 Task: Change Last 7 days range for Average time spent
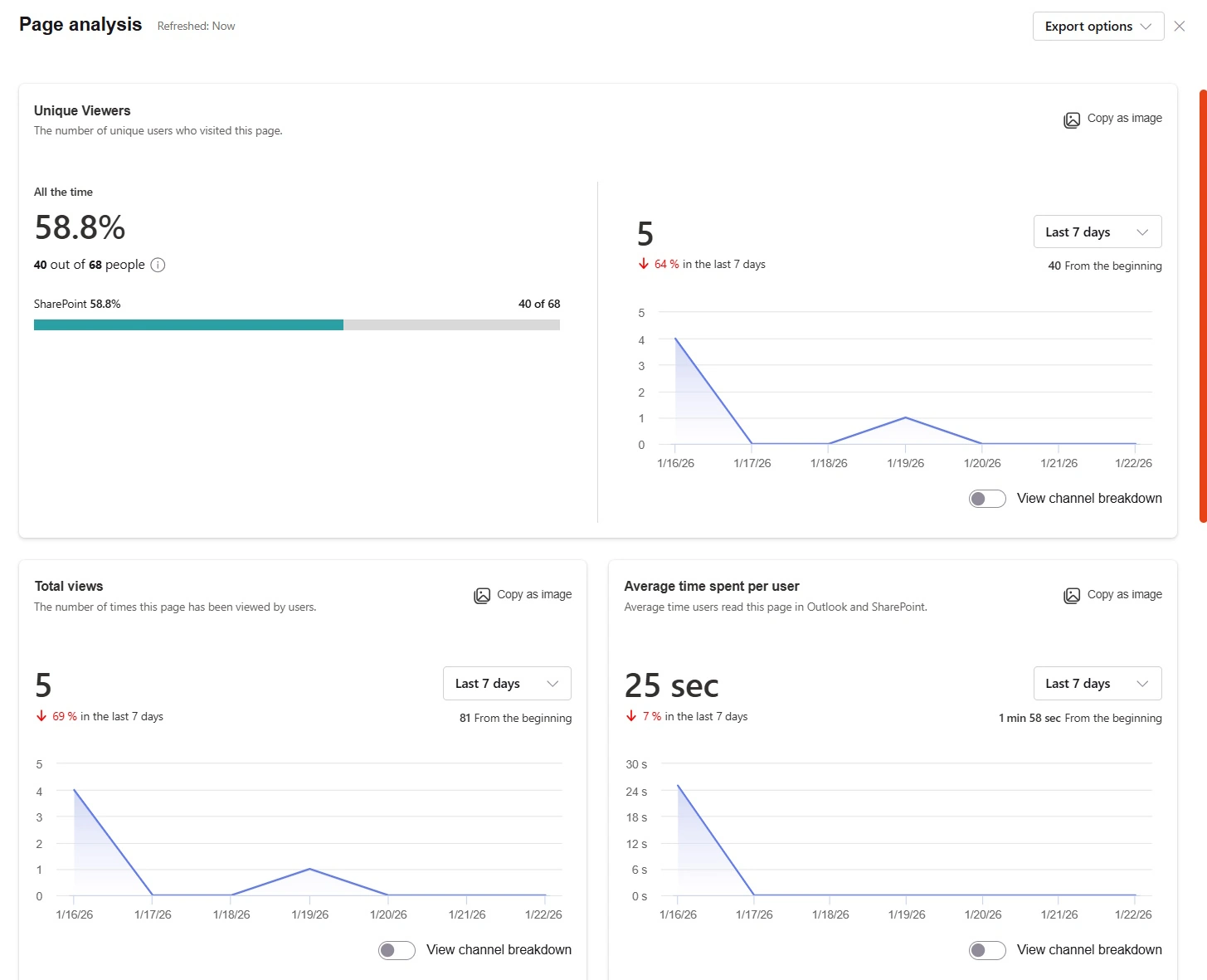tap(1097, 684)
